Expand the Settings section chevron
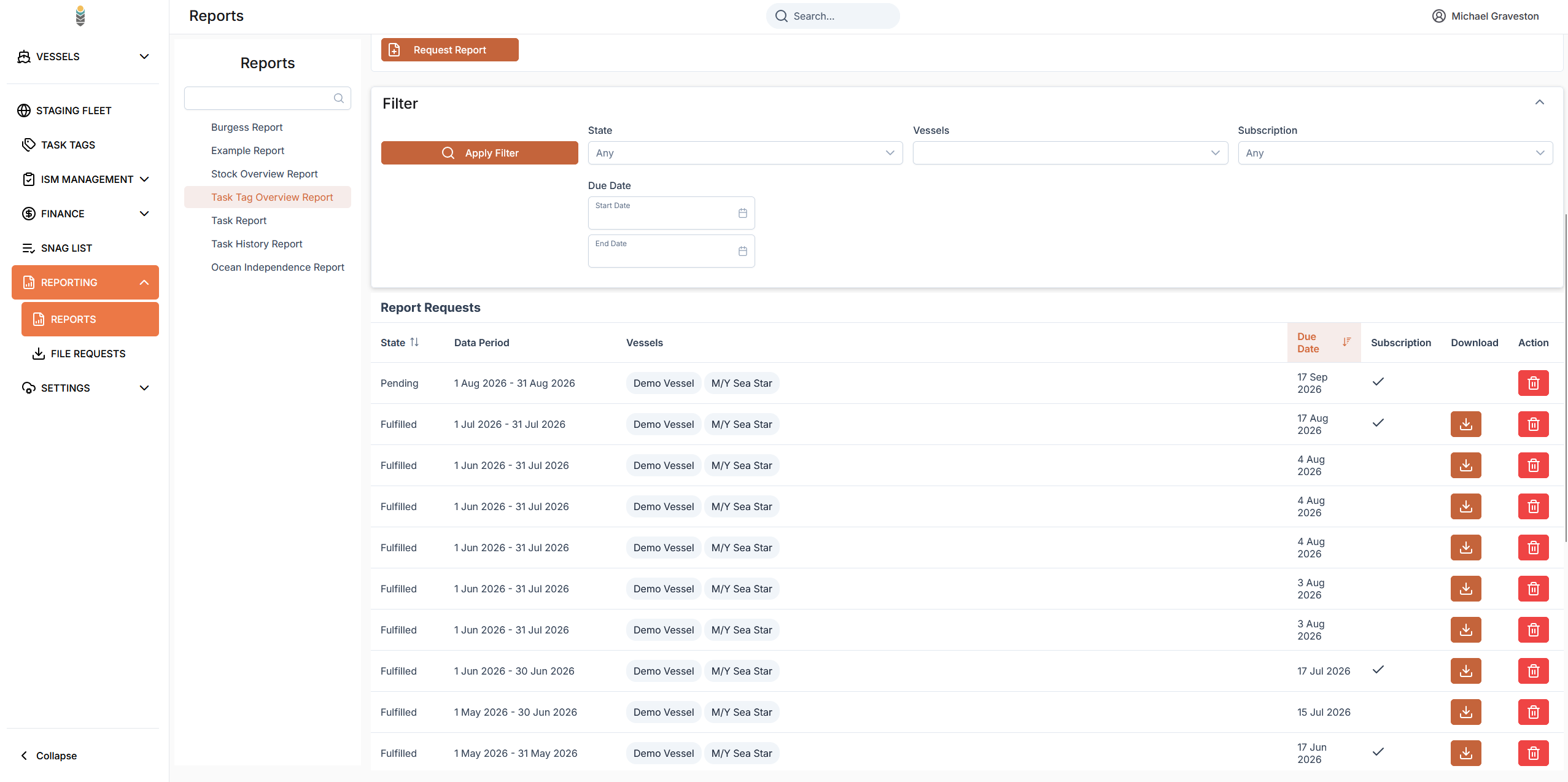 click(x=144, y=388)
